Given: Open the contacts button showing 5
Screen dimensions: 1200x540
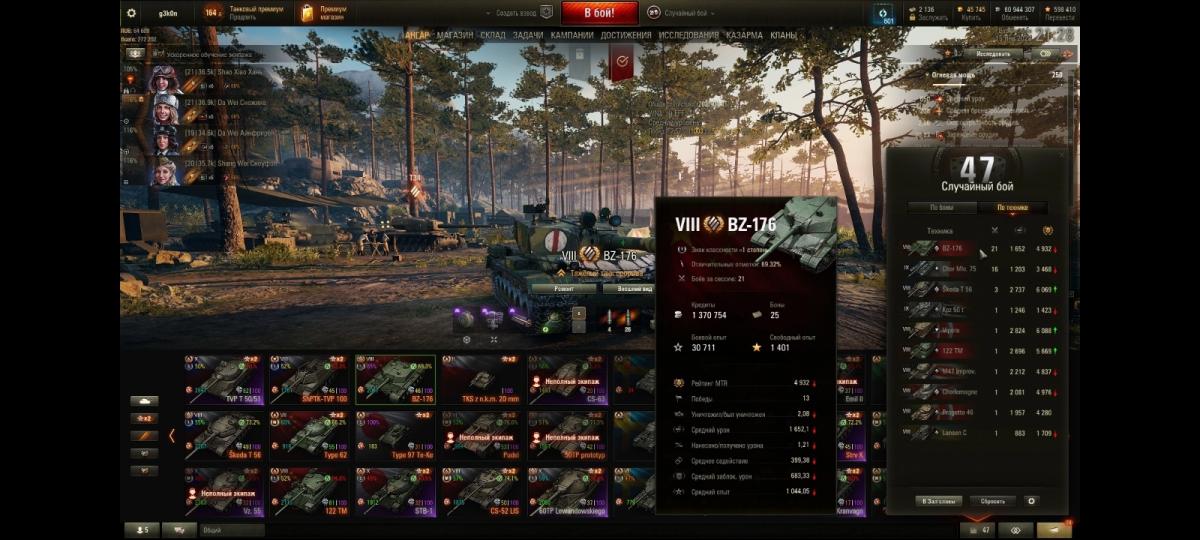Looking at the screenshot, I should pos(141,530).
